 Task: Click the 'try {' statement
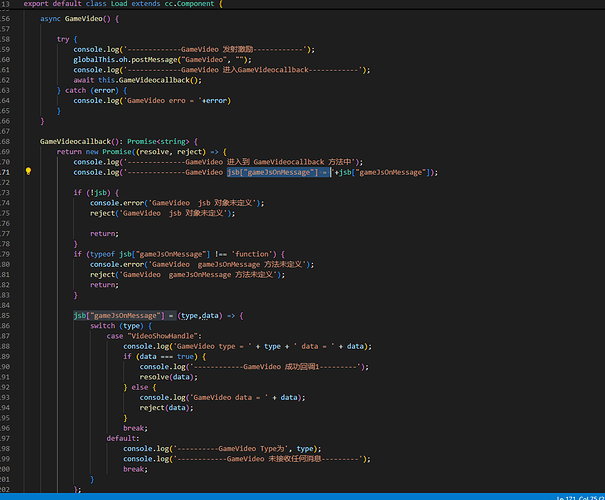coord(67,39)
